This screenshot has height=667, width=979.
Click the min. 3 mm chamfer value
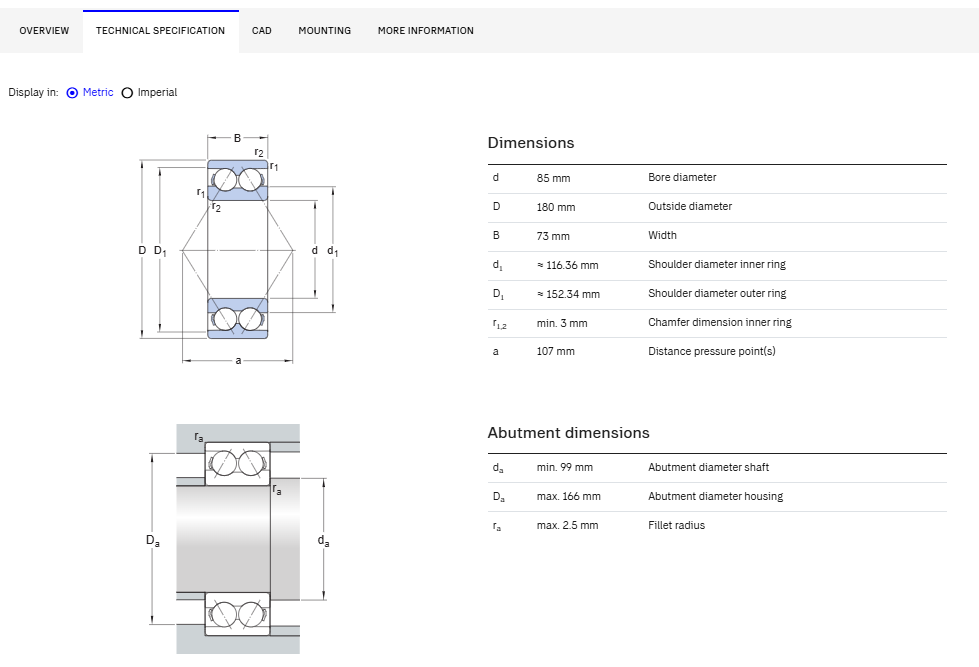tap(562, 324)
